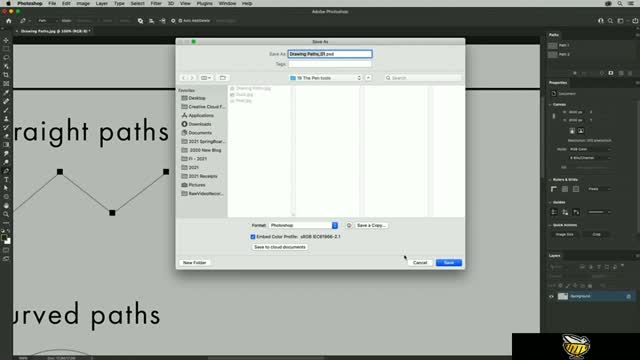Viewport: 640px width, 360px height.
Task: Open the bit depth dropdown 8 Bits/Channel
Action: pos(590,158)
